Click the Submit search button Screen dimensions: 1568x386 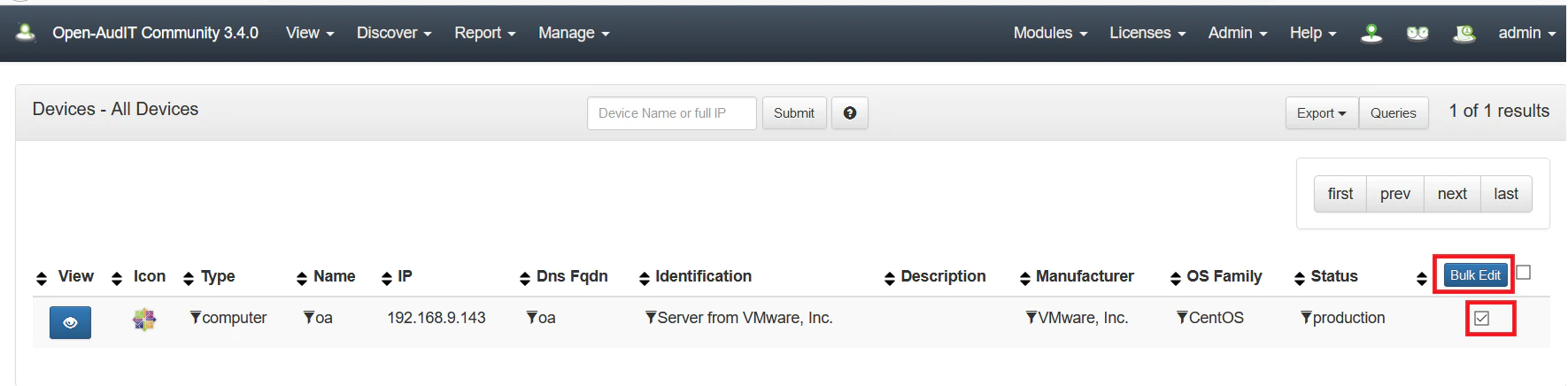[x=794, y=113]
